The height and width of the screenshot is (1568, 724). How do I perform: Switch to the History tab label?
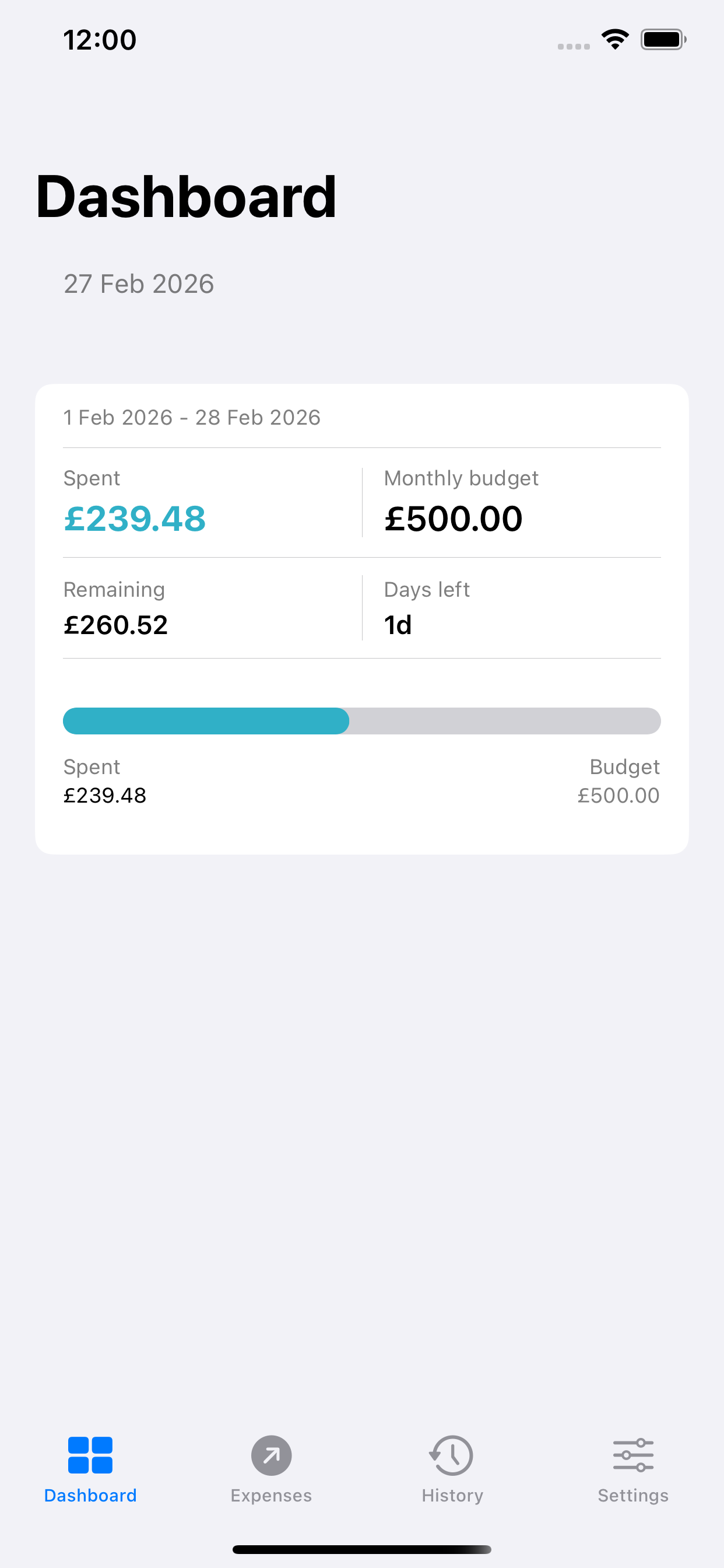coord(452,1496)
